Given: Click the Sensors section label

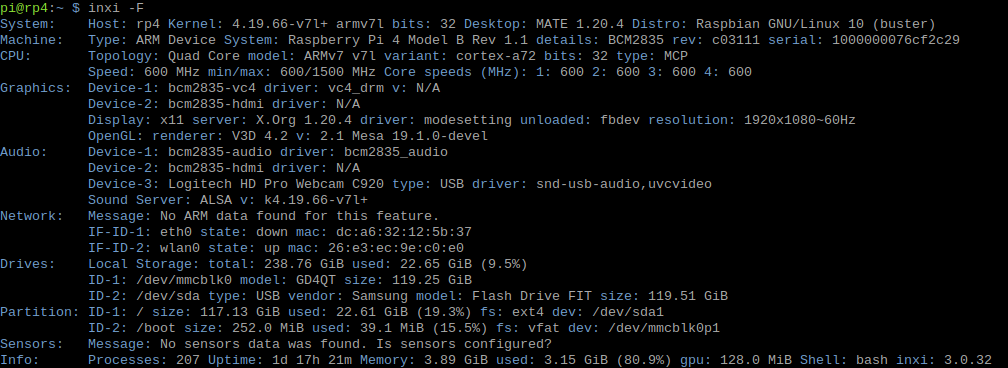Looking at the screenshot, I should coord(32,344).
